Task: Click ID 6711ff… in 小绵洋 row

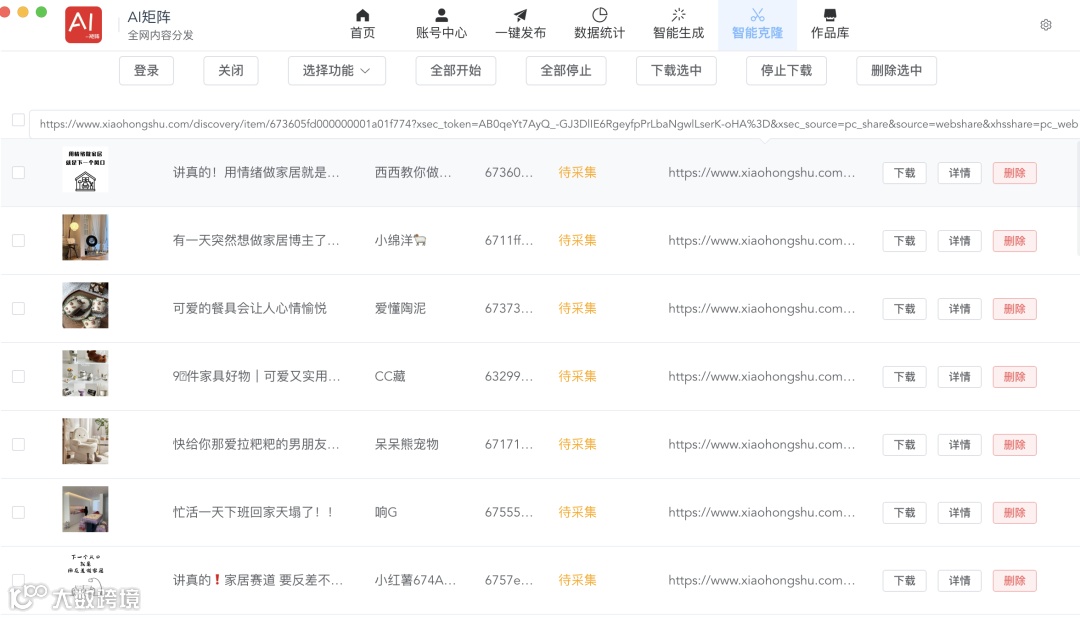Action: pos(508,240)
